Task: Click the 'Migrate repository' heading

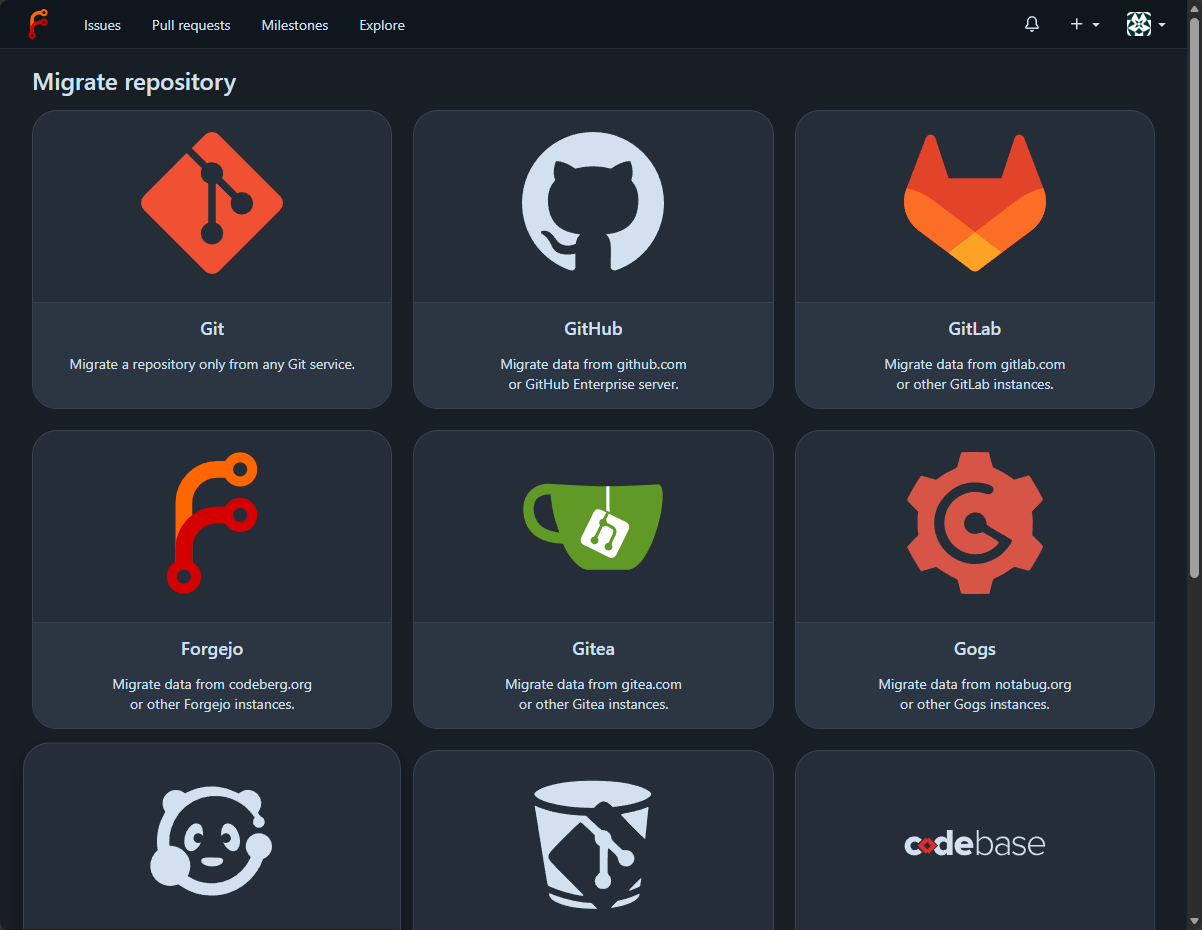Action: (x=134, y=82)
